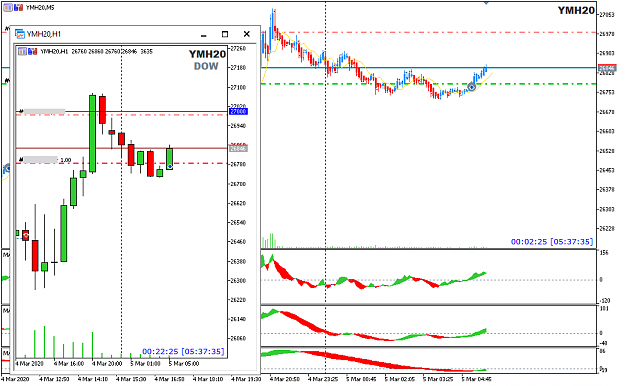This screenshot has width=625, height=386.
Task: Close the YMH20,H1 chart window
Action: coord(247,34)
